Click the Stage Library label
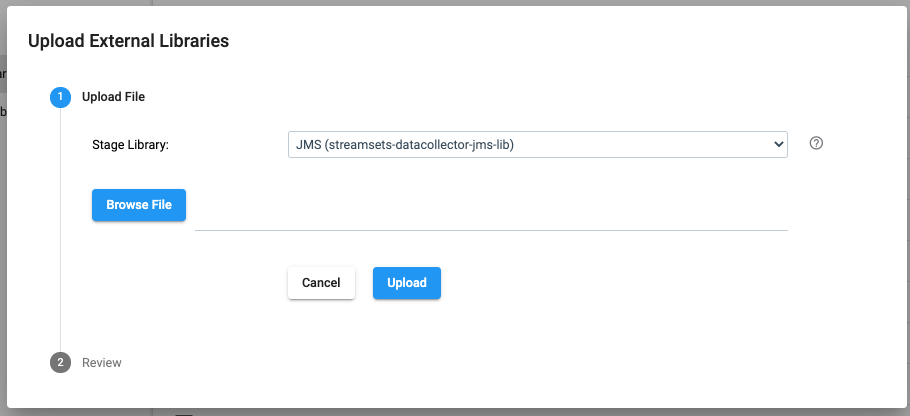Screen dimensions: 910x416 tap(130, 145)
